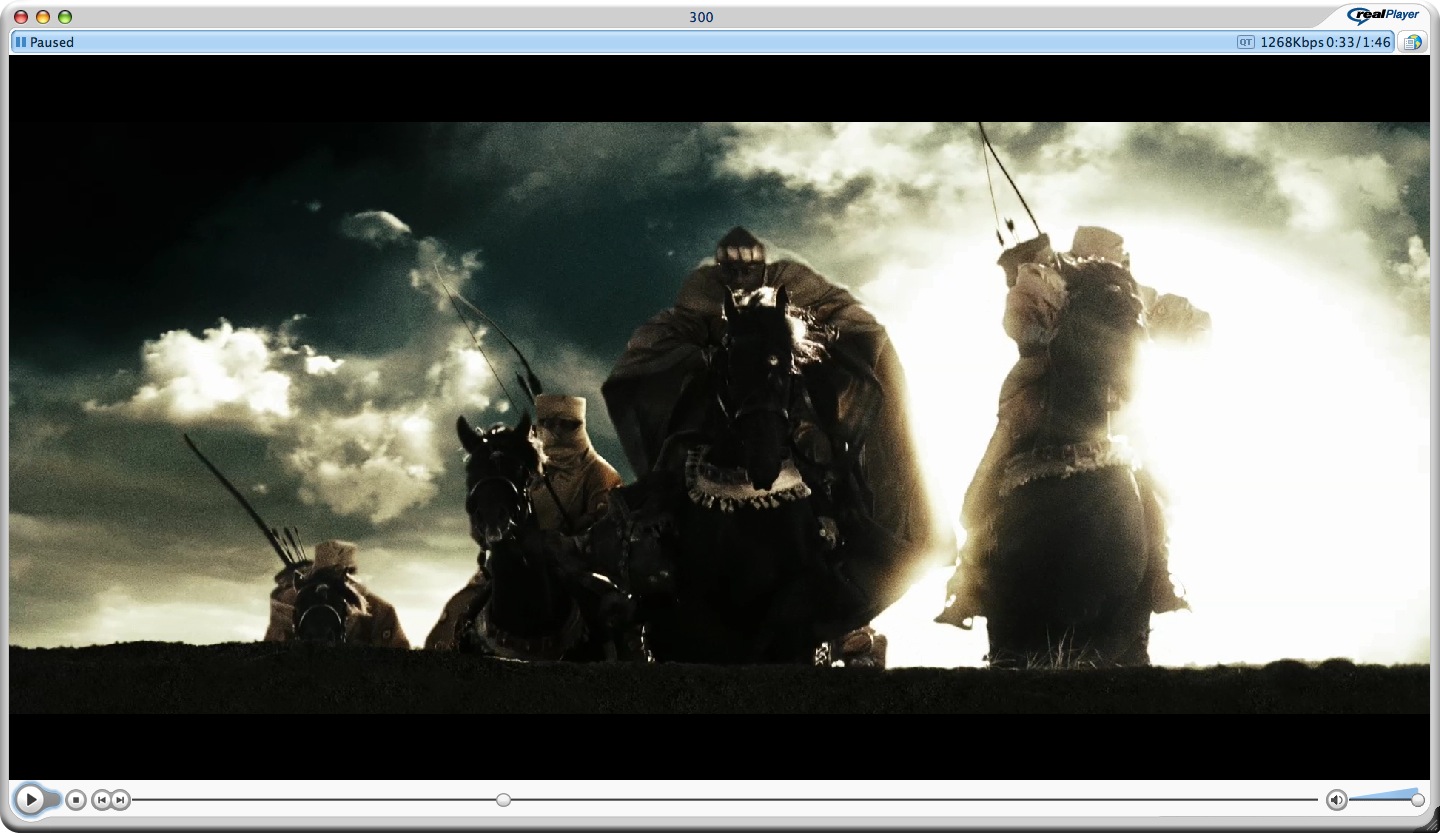The width and height of the screenshot is (1440, 833).
Task: Click the 1268Kbps bitrate readout
Action: pos(1292,42)
